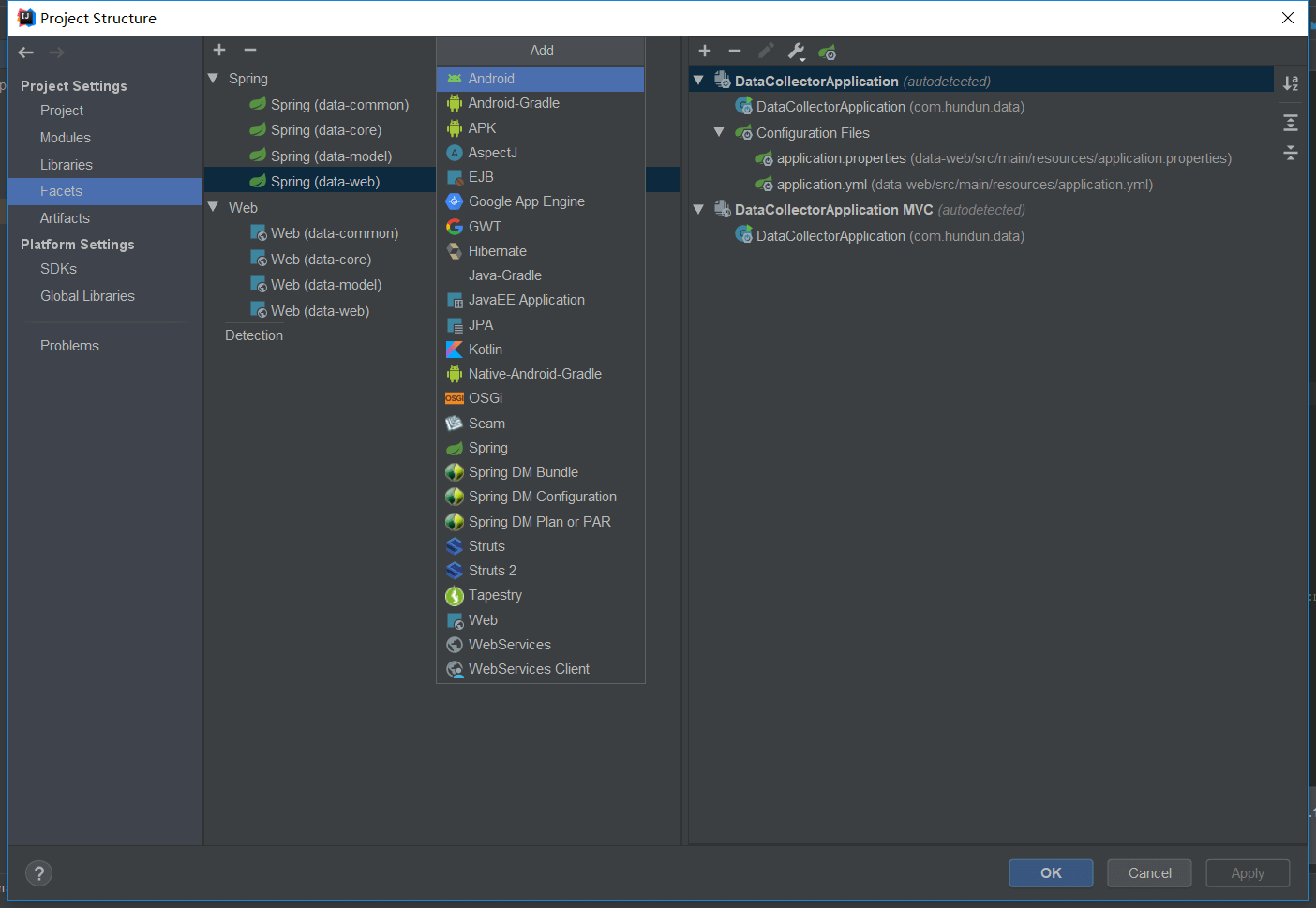Select application.yml config file
Viewport: 1316px width, 908px height.
pyautogui.click(x=954, y=185)
